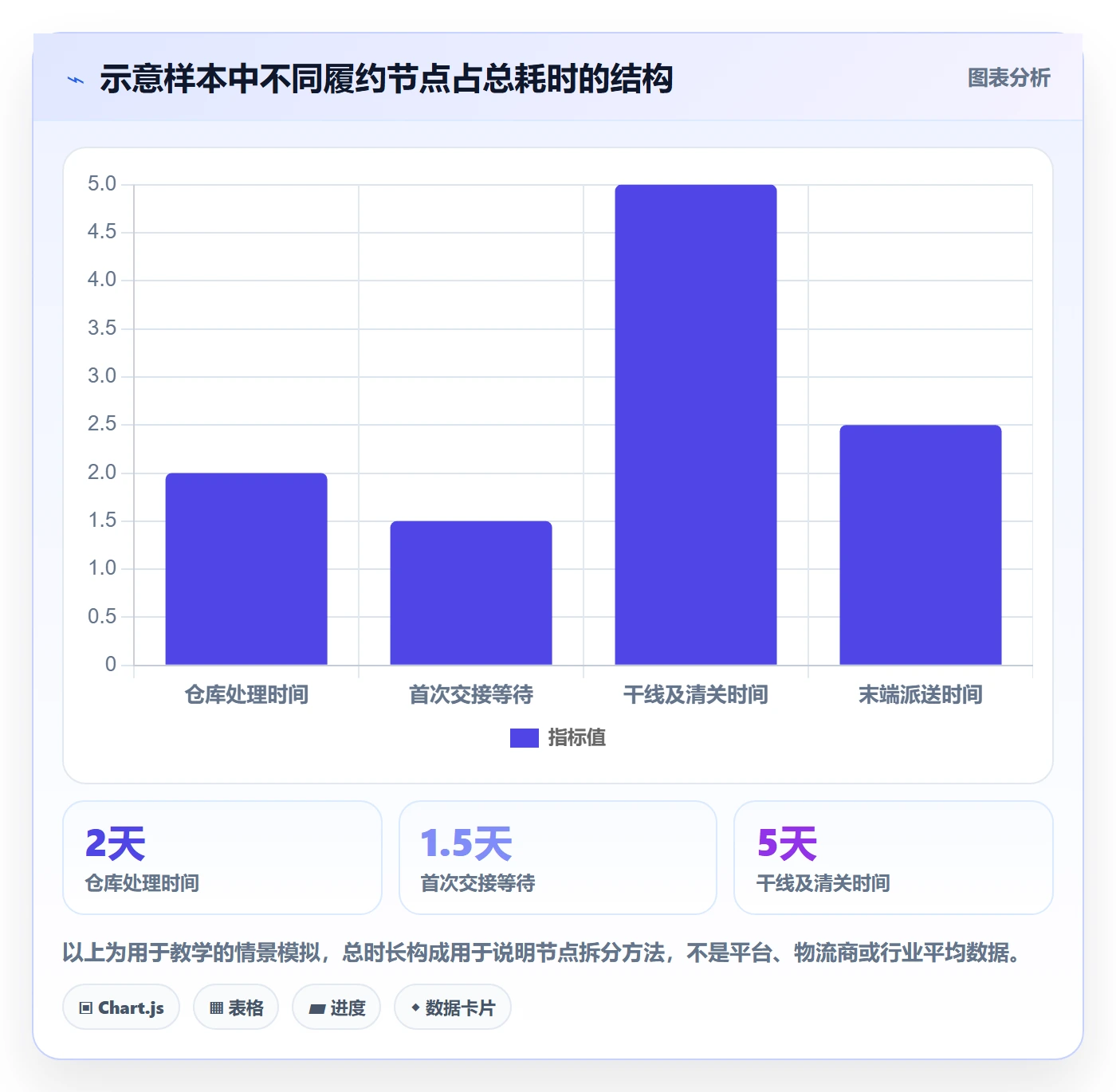Click the 3.0 y-axis tick label
This screenshot has width=1116, height=1092.
pyautogui.click(x=102, y=376)
